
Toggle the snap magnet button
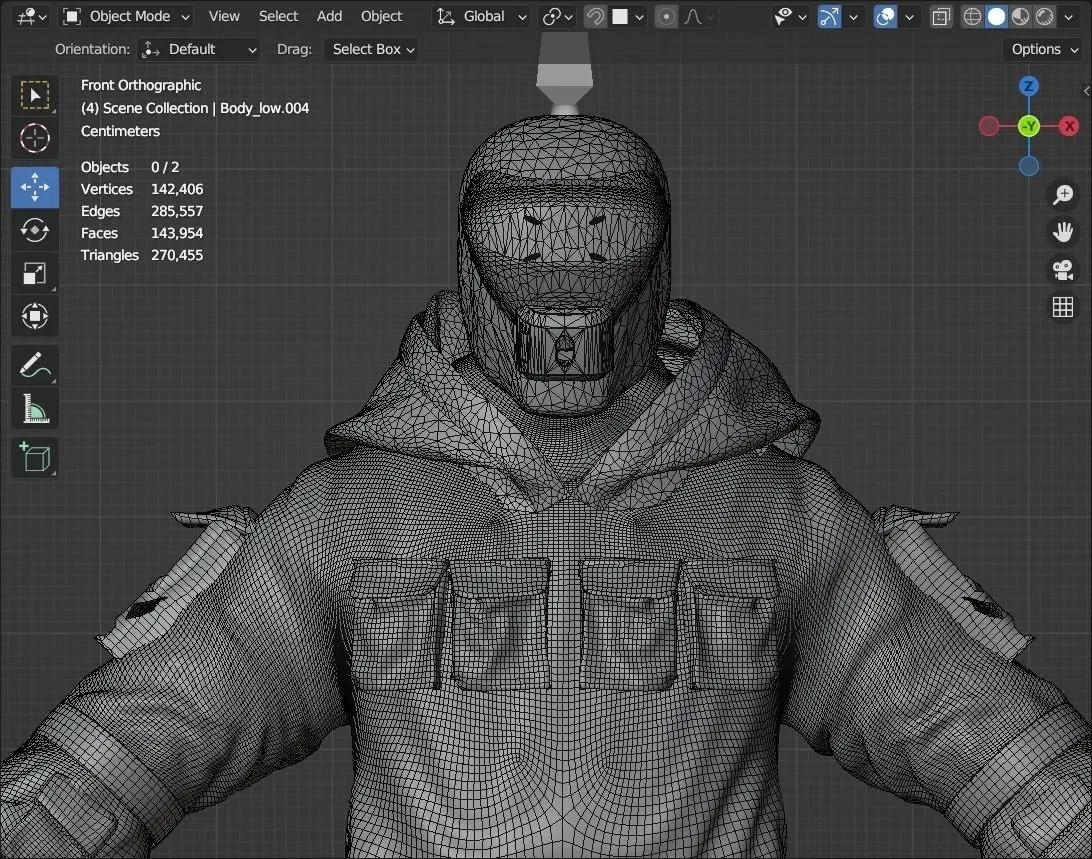tap(595, 16)
